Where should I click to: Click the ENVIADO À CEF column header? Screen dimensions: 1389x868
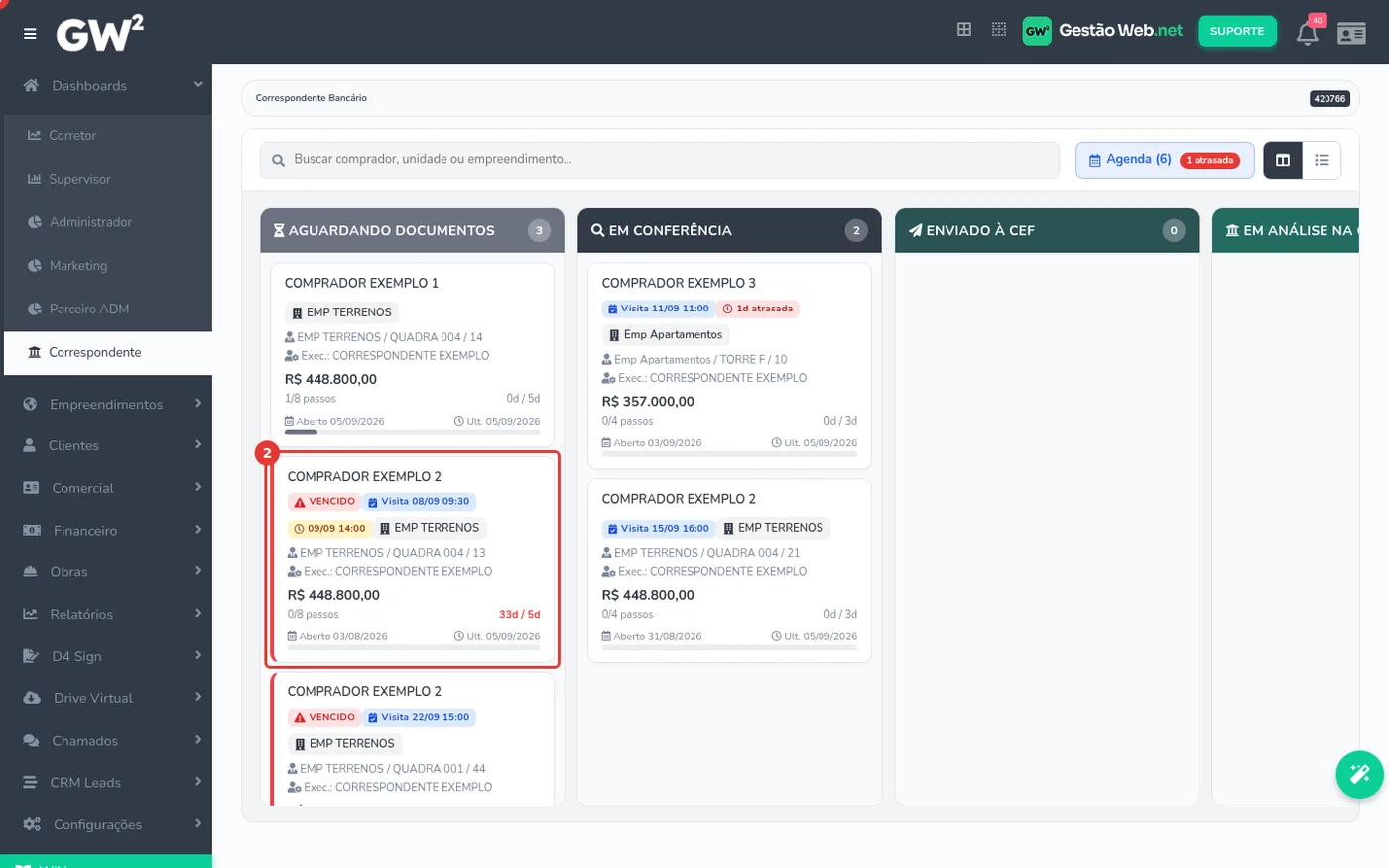point(1047,230)
